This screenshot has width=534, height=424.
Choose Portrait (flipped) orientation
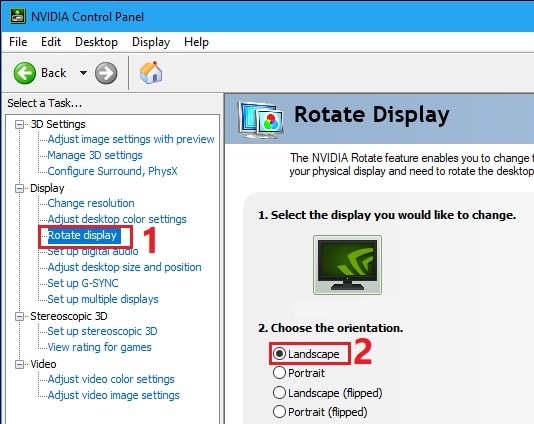point(279,412)
